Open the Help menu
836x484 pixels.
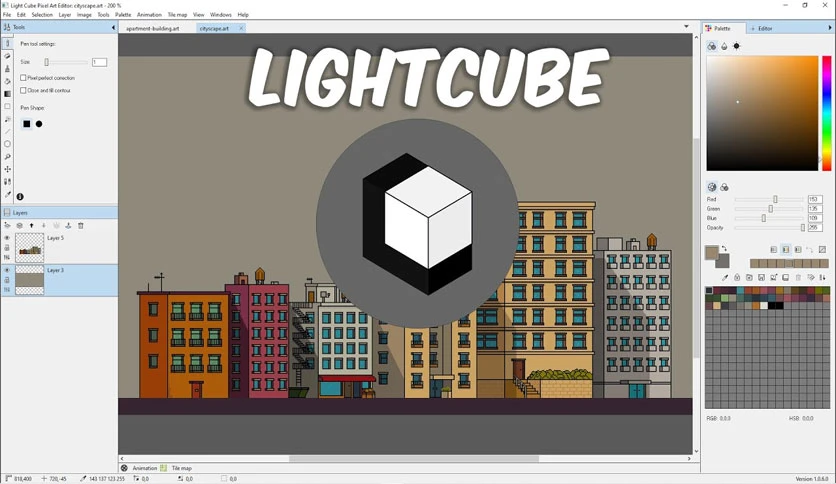[x=243, y=15]
